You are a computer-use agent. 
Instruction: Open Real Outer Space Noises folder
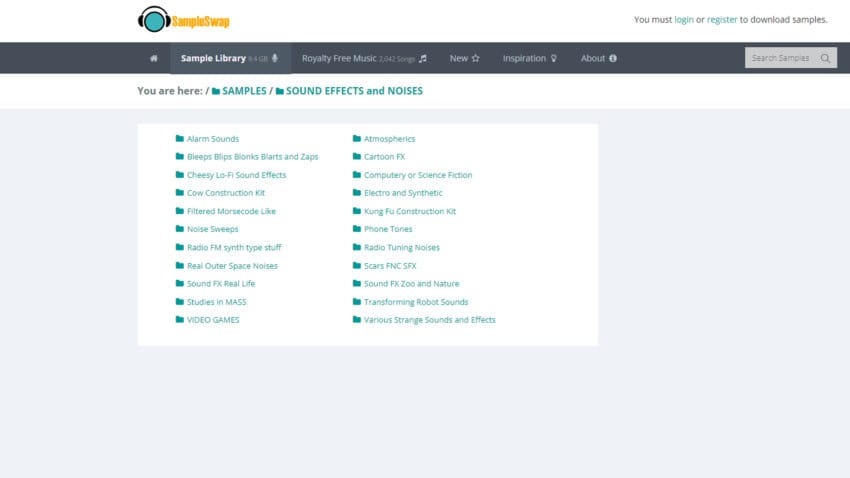[x=232, y=266]
